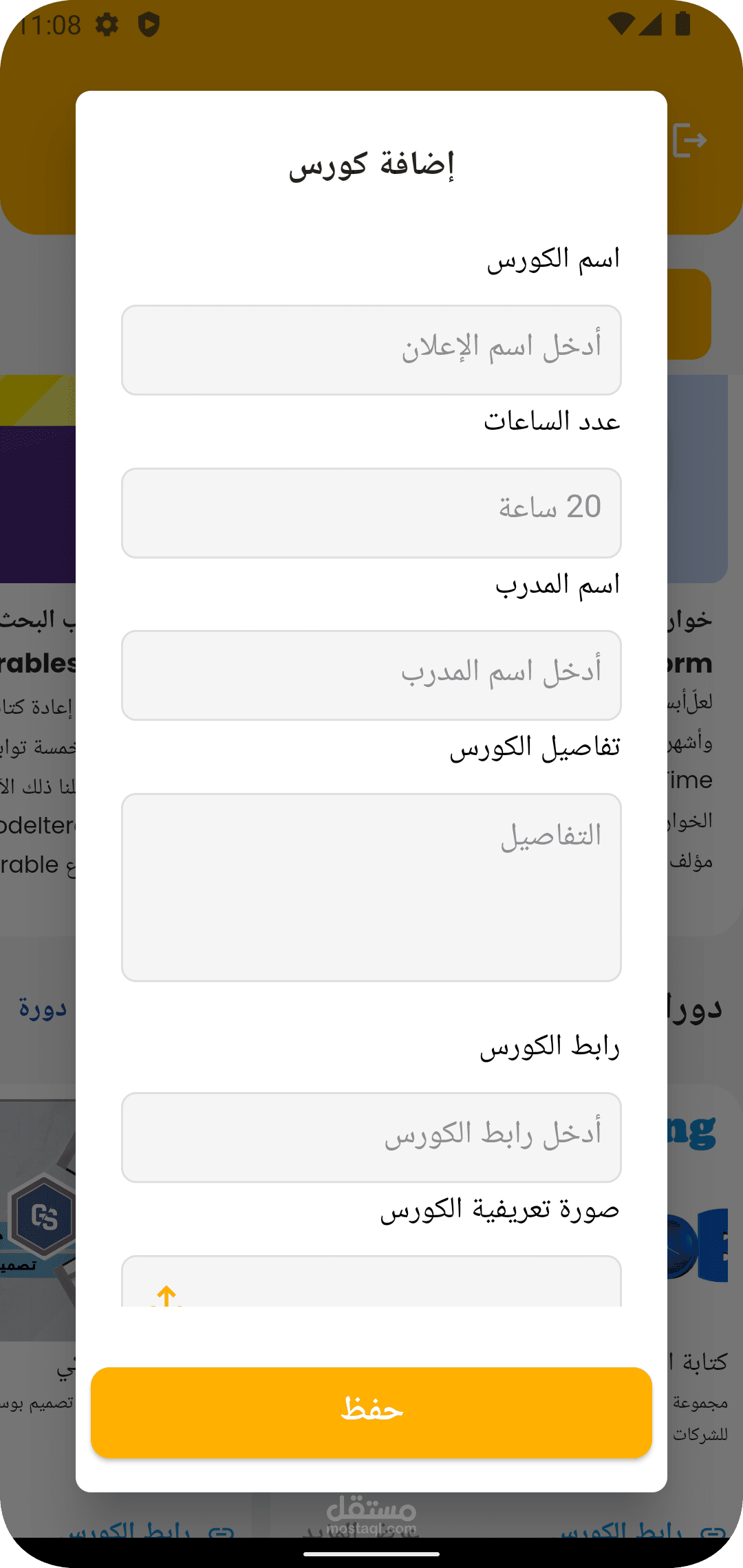Tap the cellular signal status icon
Screen dimensions: 743x1568
(651, 25)
